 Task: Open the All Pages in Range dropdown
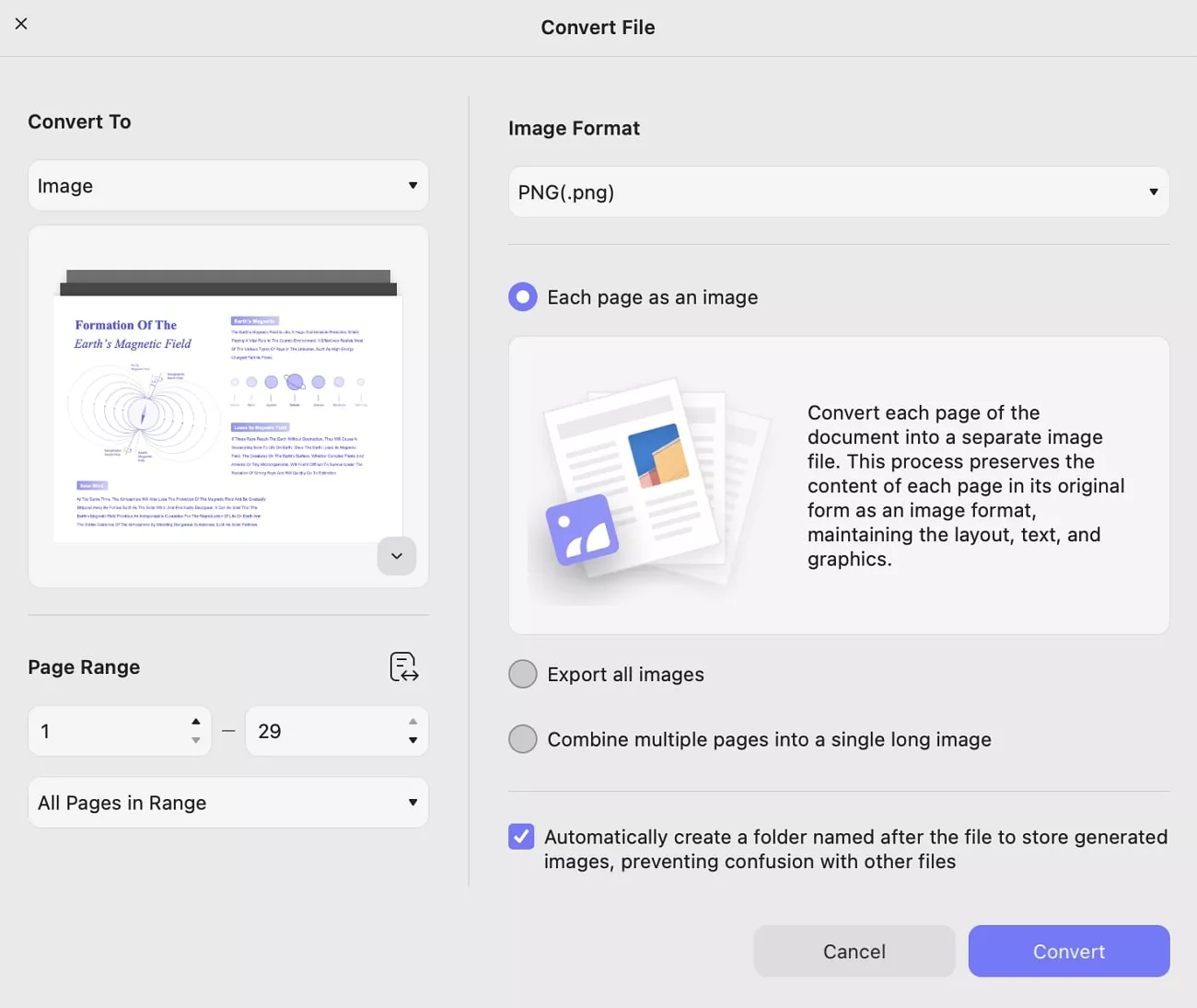click(x=227, y=802)
